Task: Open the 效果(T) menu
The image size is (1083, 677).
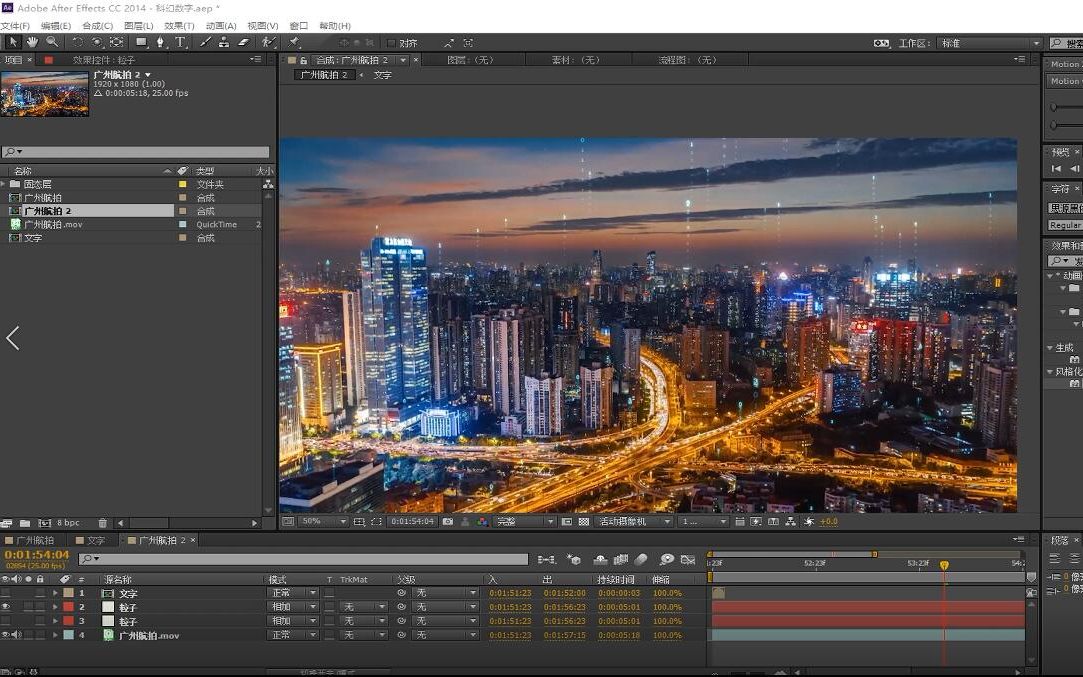Action: 179,25
